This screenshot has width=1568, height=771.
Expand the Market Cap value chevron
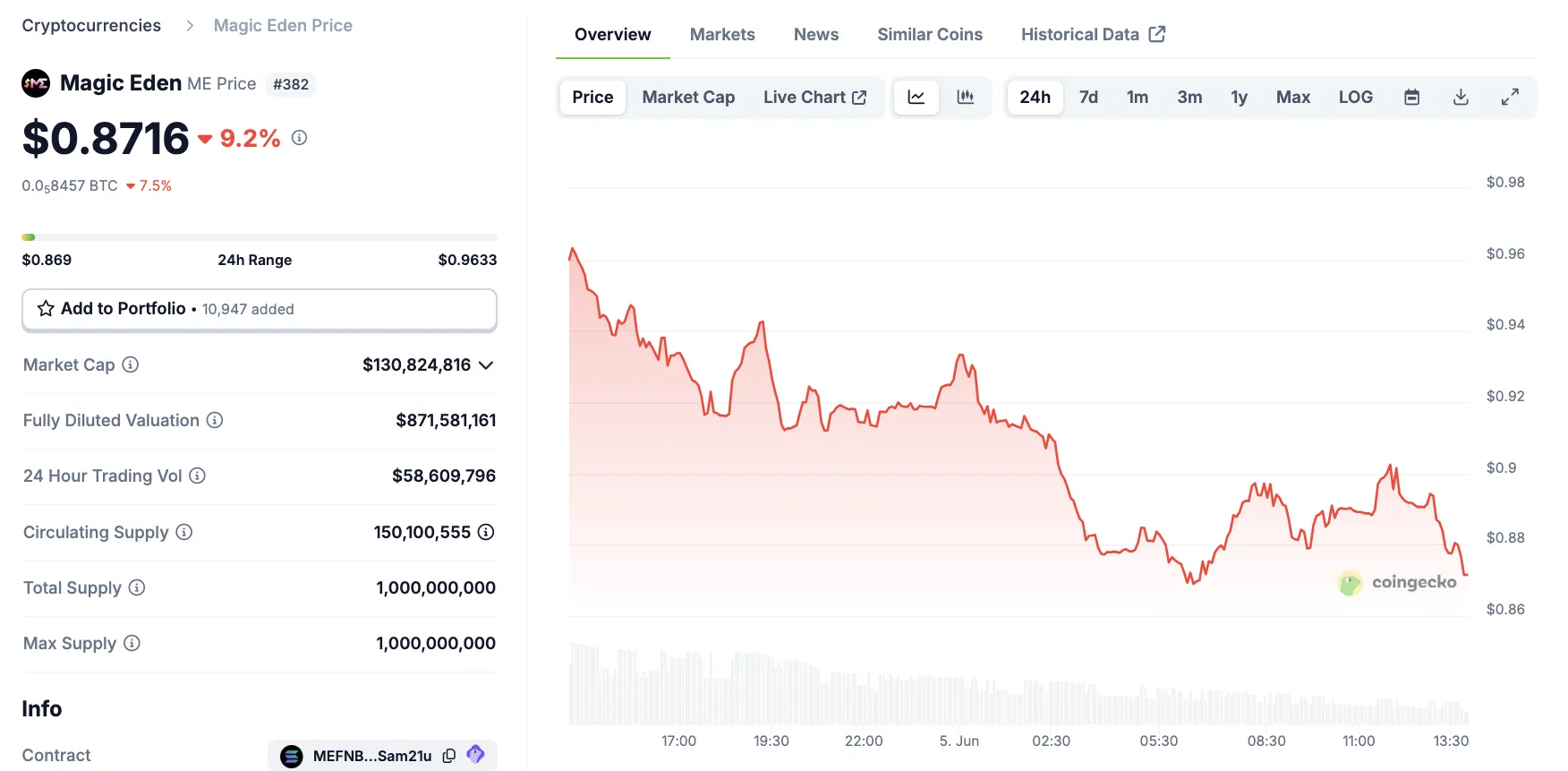pyautogui.click(x=486, y=365)
